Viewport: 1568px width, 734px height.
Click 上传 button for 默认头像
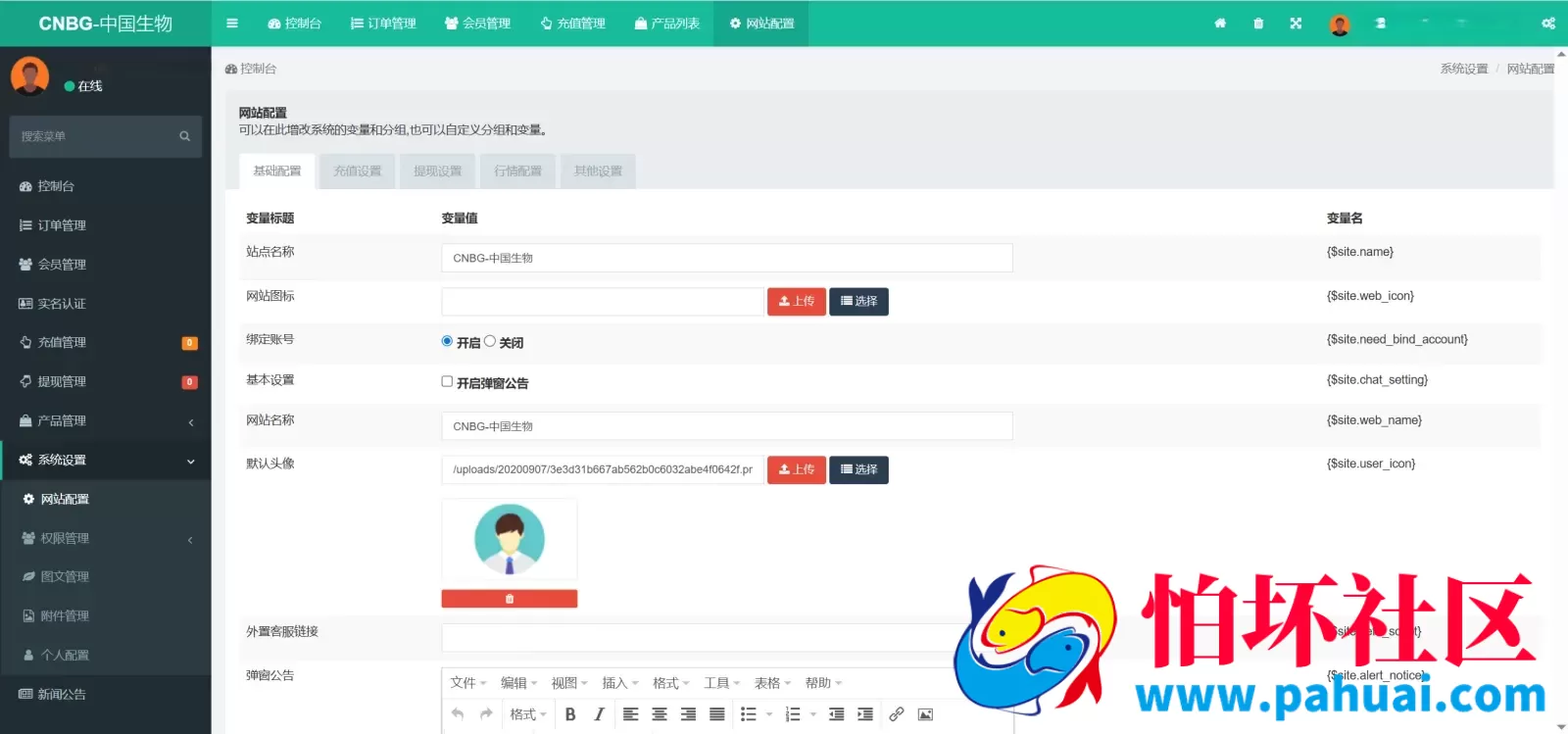coord(797,469)
